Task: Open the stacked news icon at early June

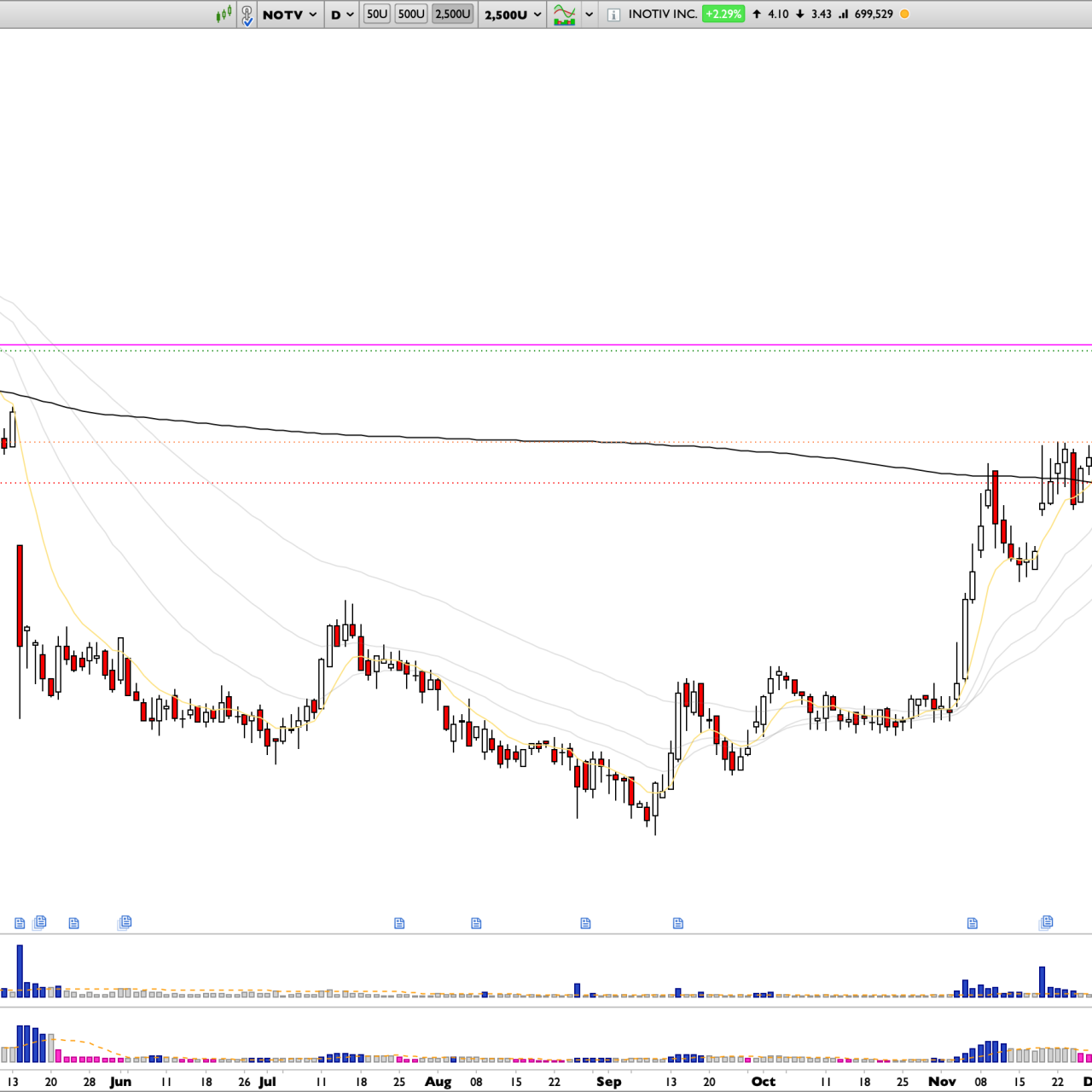Action: [125, 922]
